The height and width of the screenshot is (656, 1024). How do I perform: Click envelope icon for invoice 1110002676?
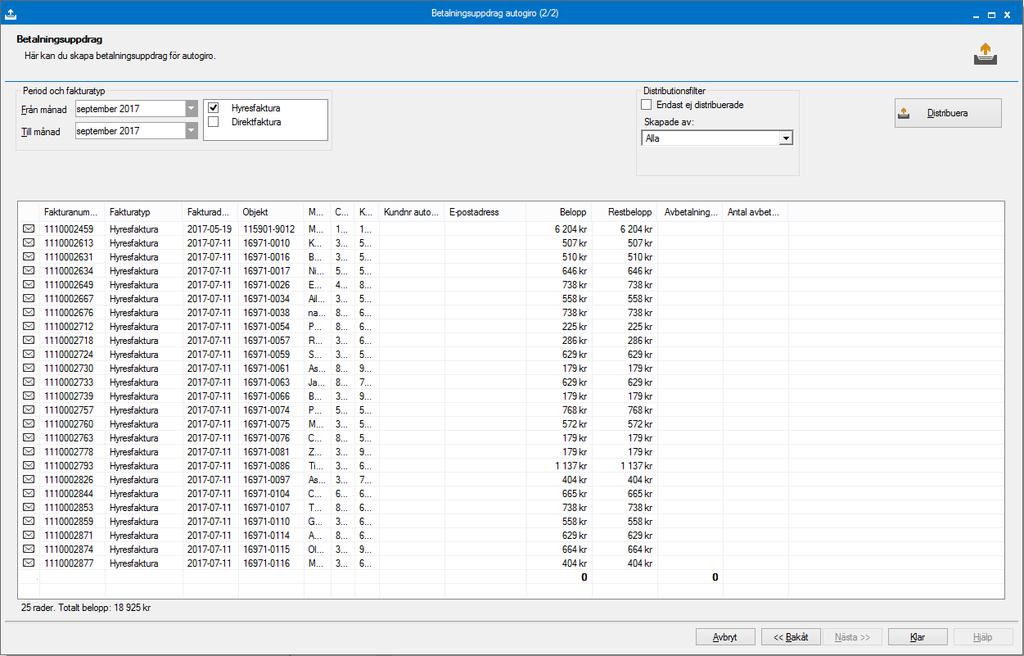click(x=29, y=312)
